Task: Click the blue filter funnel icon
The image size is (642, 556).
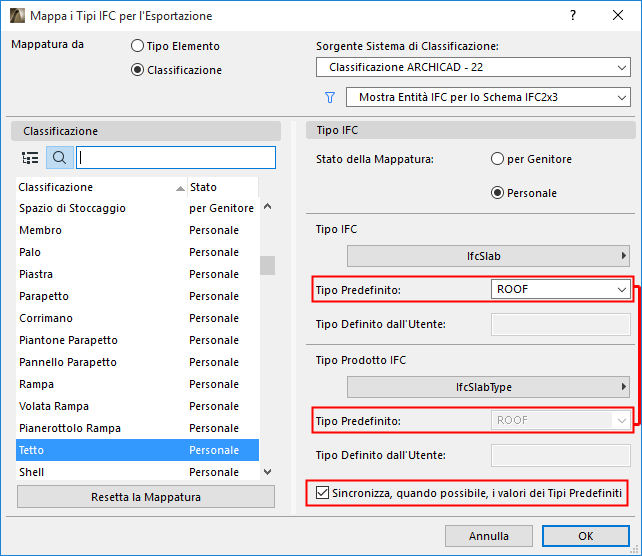Action: (x=330, y=98)
